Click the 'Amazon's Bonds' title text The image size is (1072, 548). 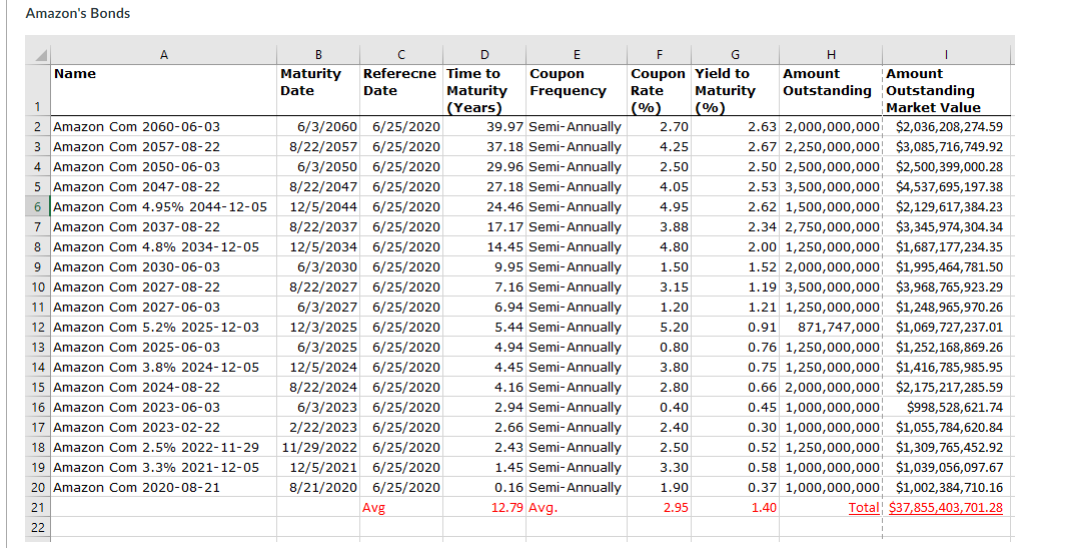(x=78, y=13)
